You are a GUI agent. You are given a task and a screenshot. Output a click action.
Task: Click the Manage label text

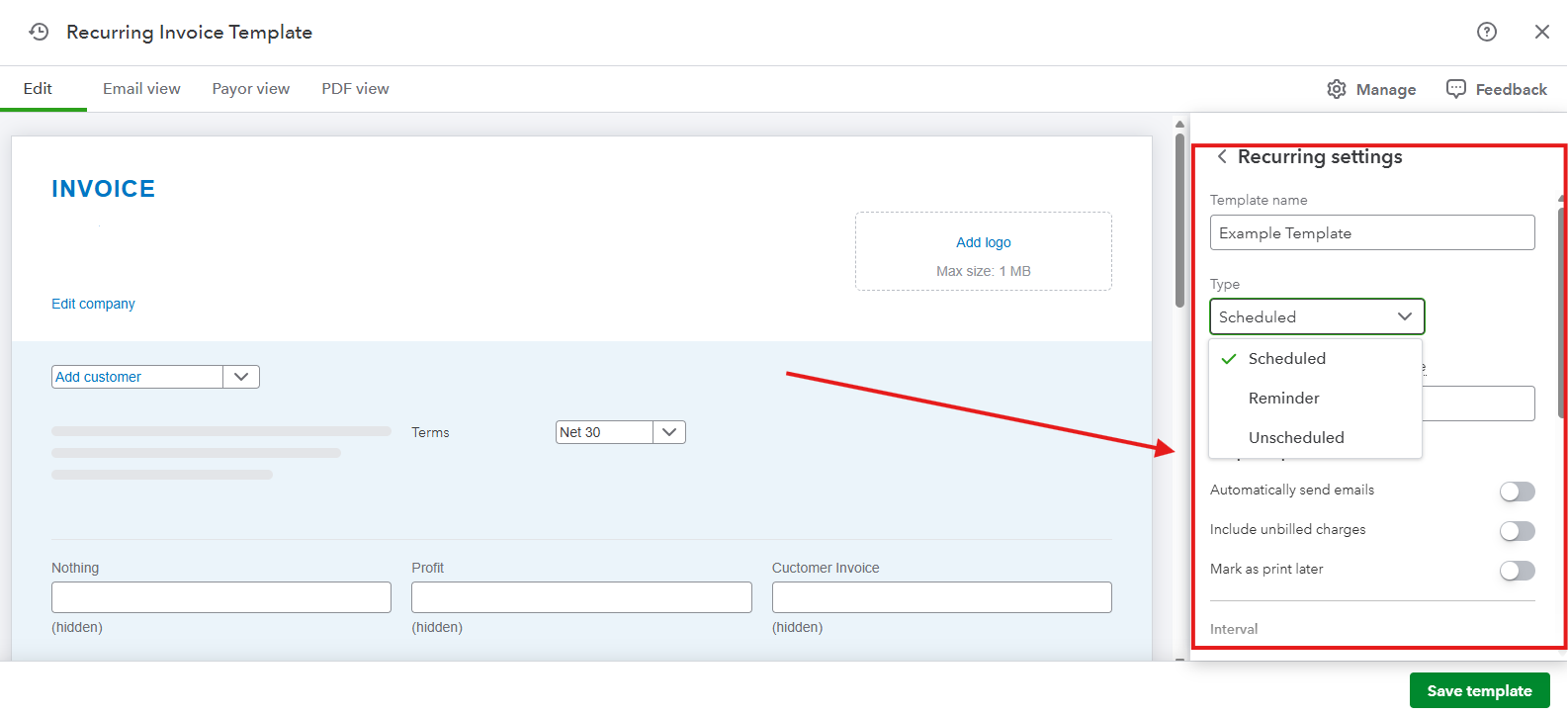click(x=1385, y=90)
